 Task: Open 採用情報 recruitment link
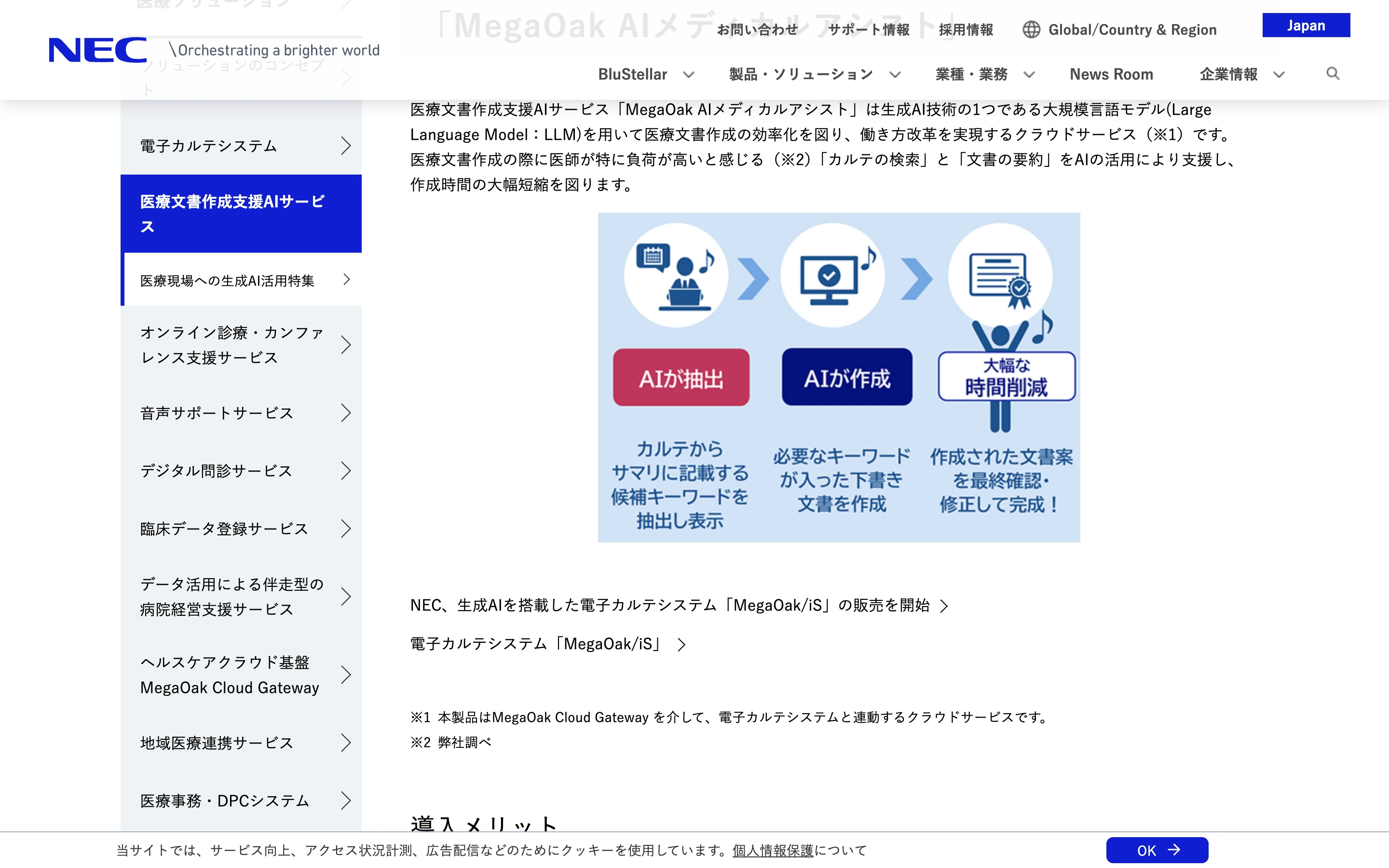(966, 29)
